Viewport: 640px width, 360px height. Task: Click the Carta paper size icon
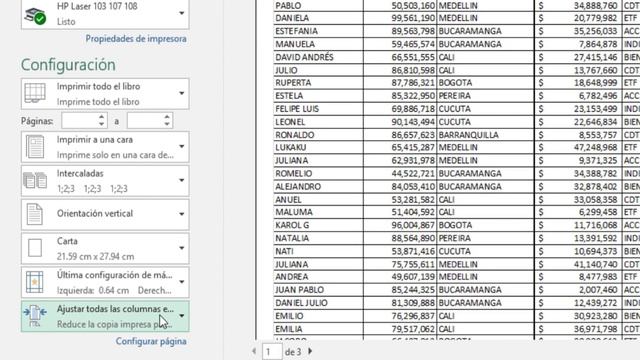click(x=35, y=248)
